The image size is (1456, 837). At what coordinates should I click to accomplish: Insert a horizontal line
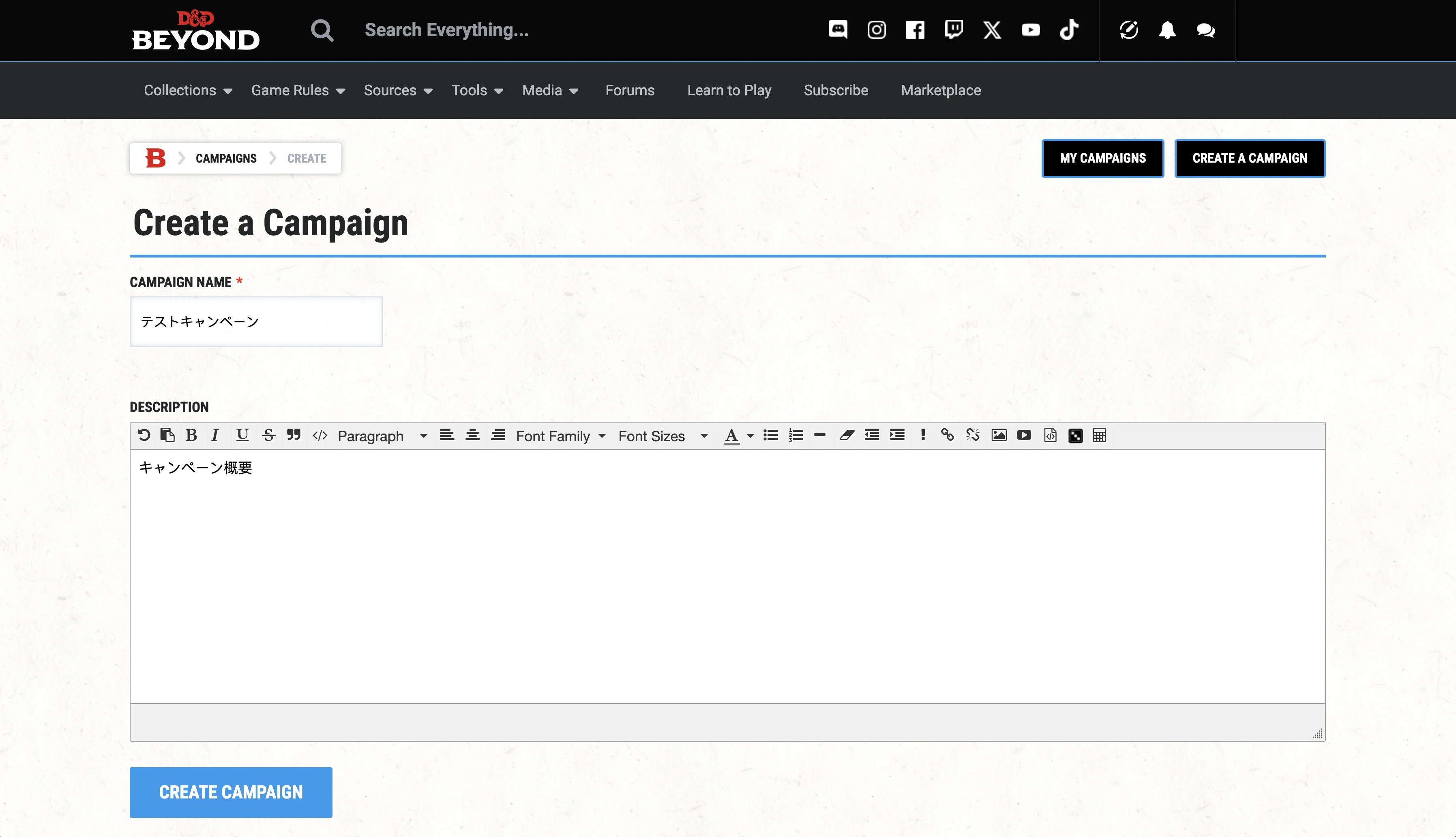tap(820, 435)
